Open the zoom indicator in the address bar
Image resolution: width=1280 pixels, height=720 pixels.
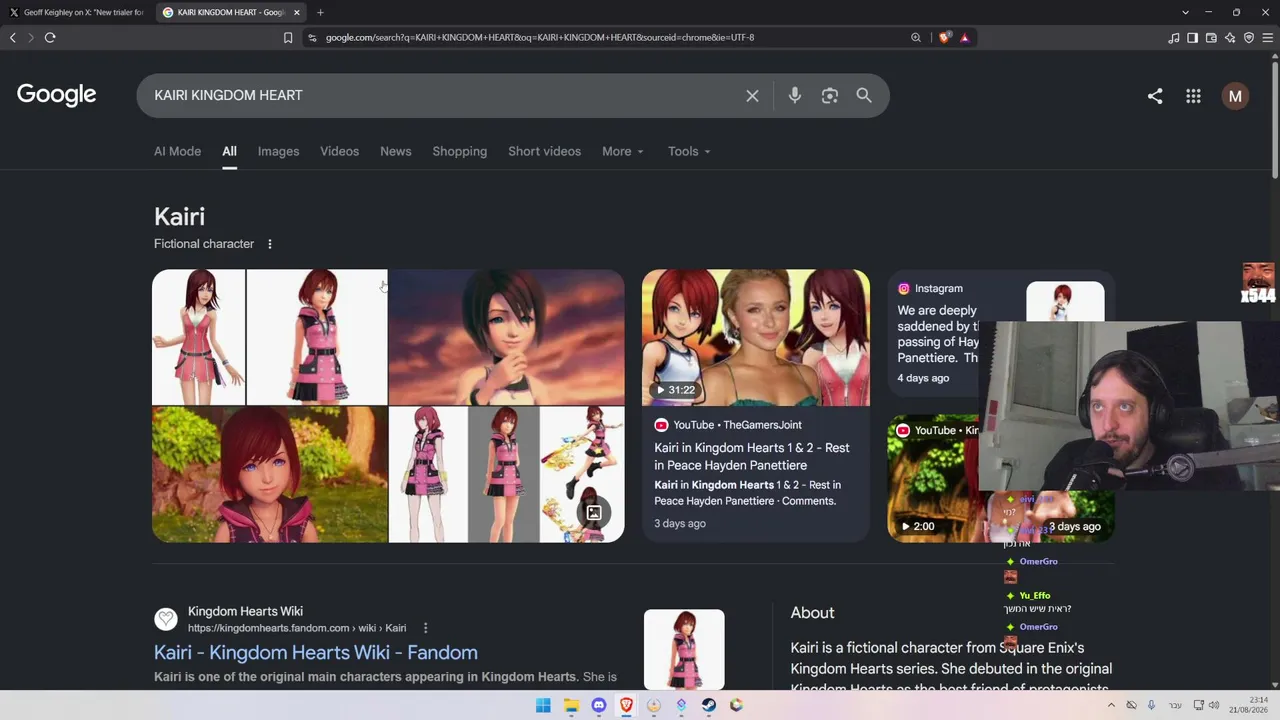(x=916, y=38)
